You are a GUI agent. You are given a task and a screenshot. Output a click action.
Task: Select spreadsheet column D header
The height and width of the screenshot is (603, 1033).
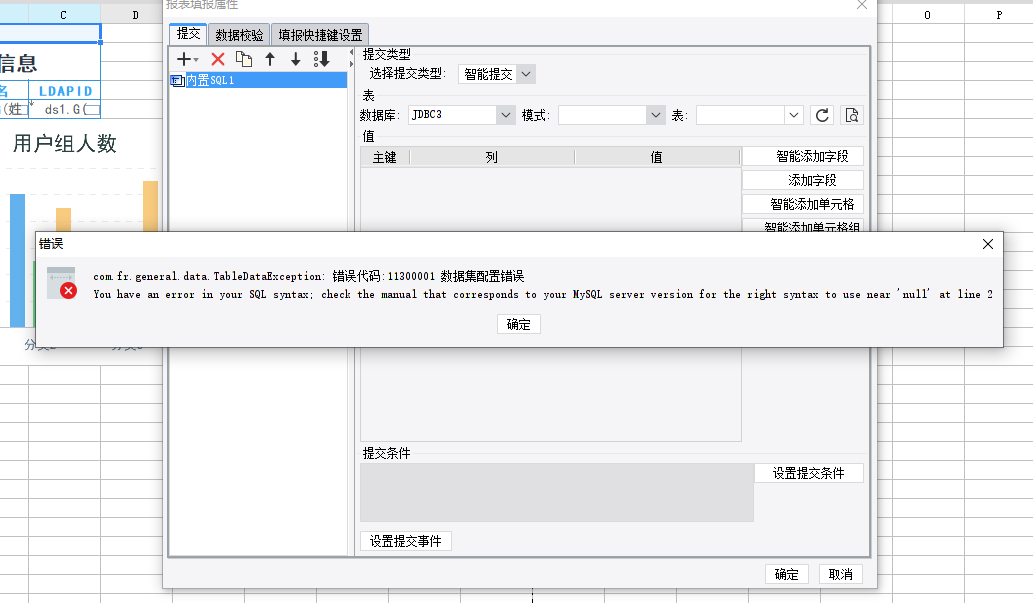136,14
